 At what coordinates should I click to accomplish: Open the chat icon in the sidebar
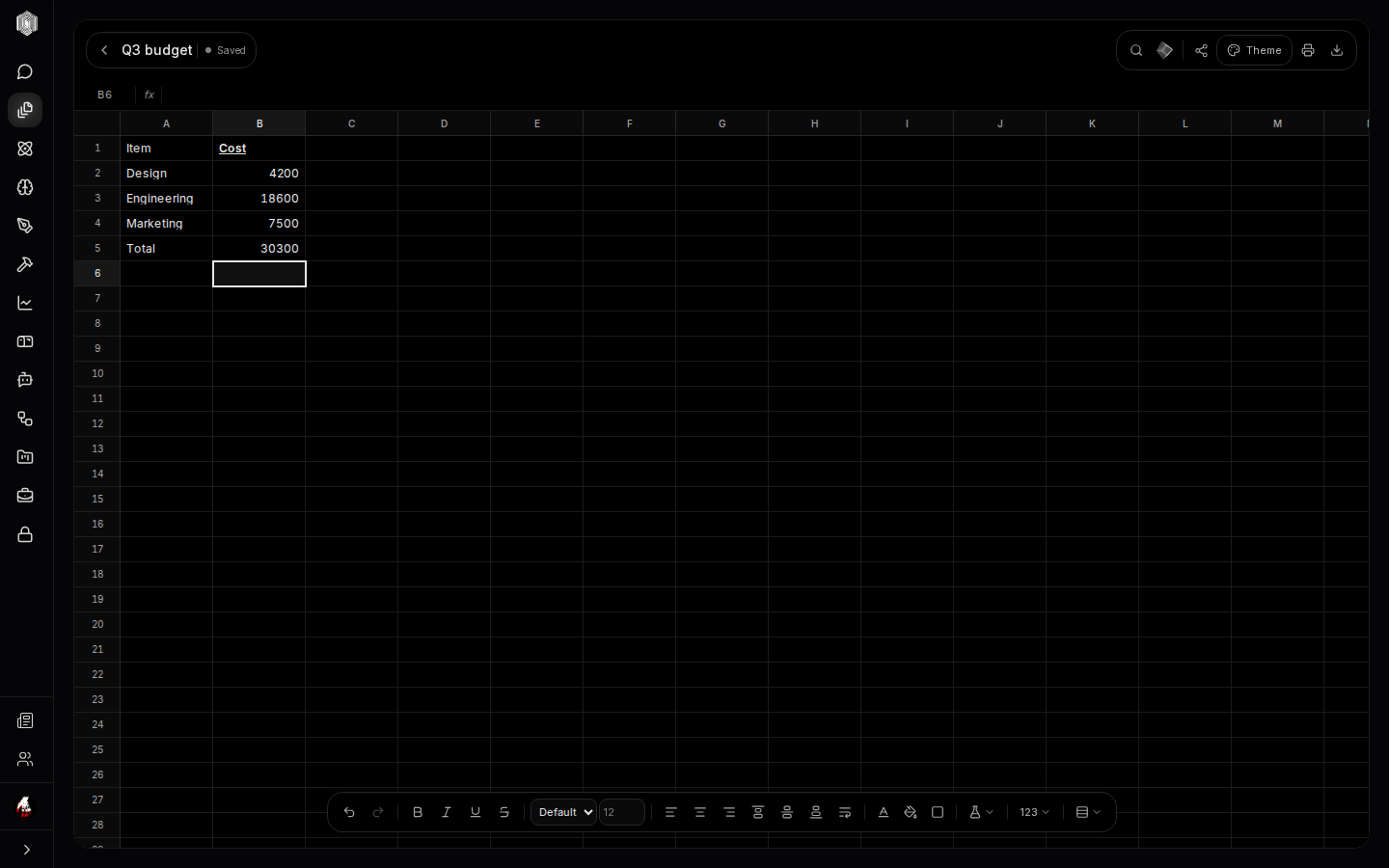pyautogui.click(x=26, y=72)
